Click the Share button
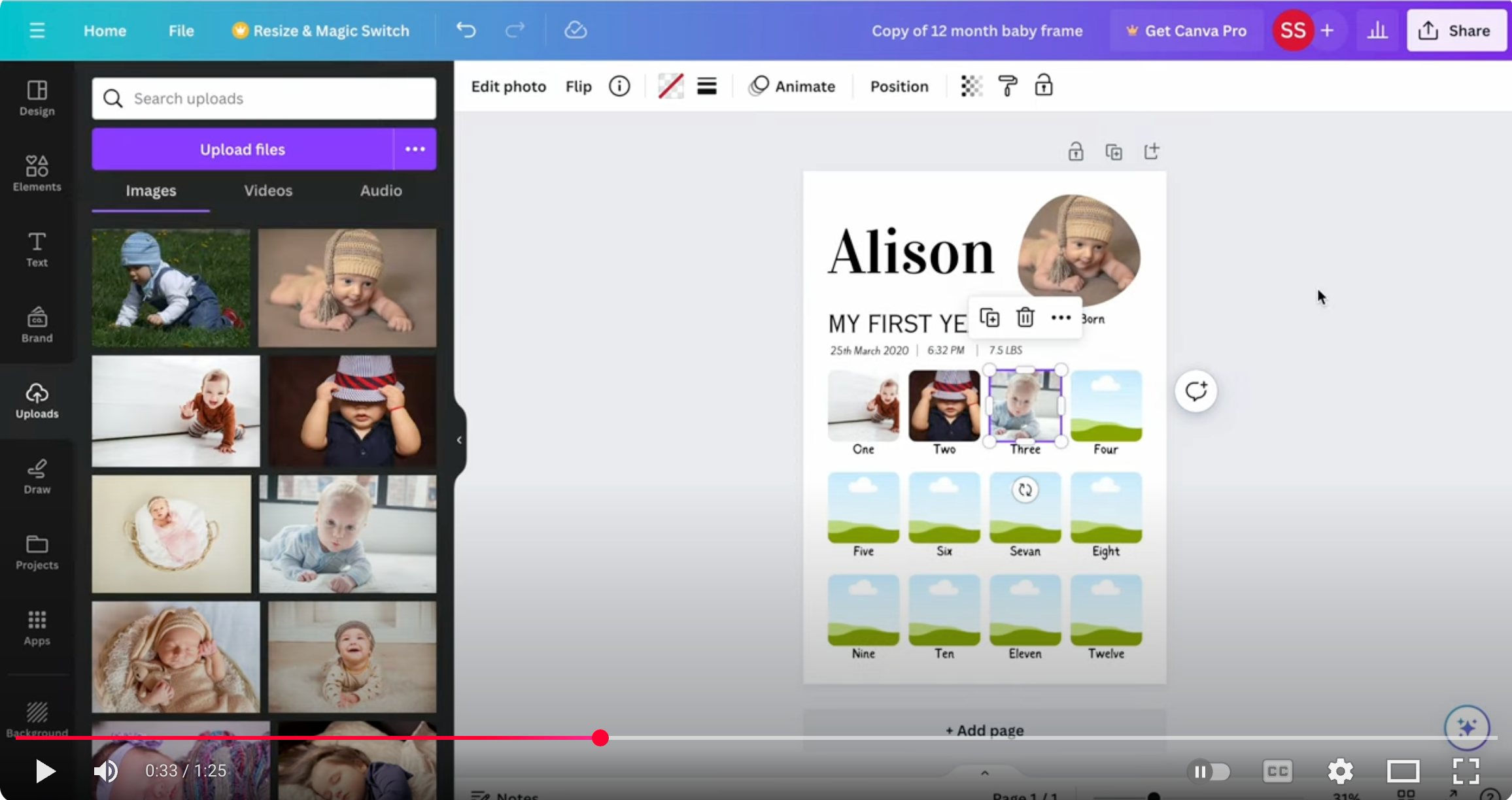Screen dimensions: 1512x800 tap(1456, 31)
